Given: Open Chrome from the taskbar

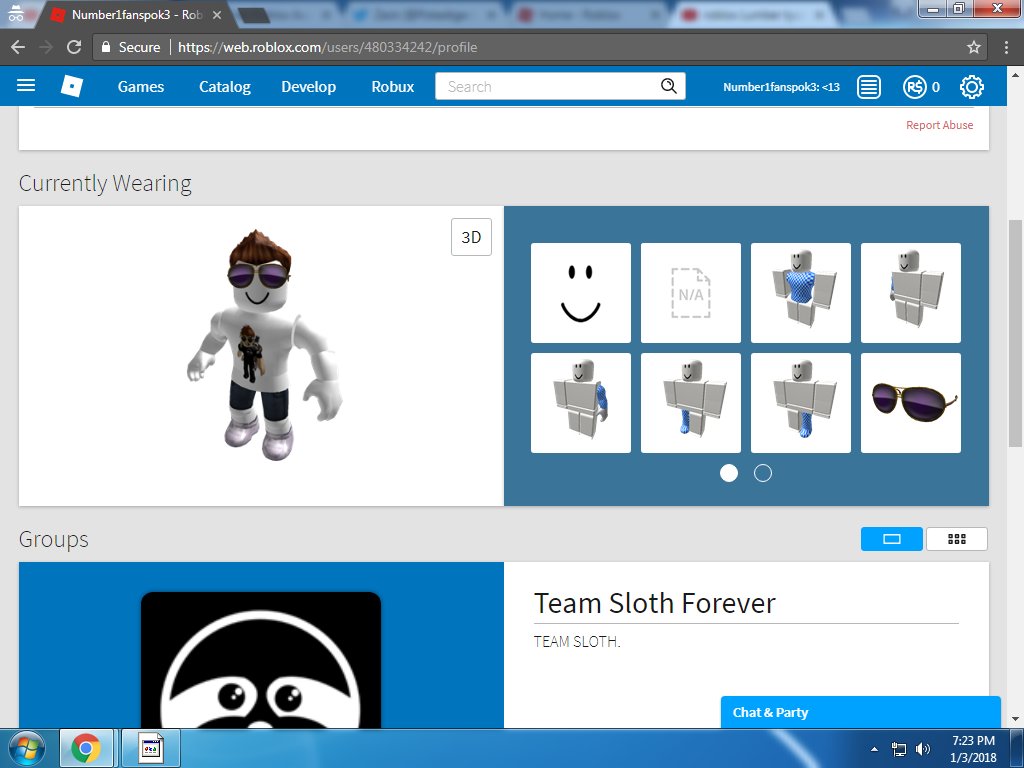Looking at the screenshot, I should click(87, 748).
